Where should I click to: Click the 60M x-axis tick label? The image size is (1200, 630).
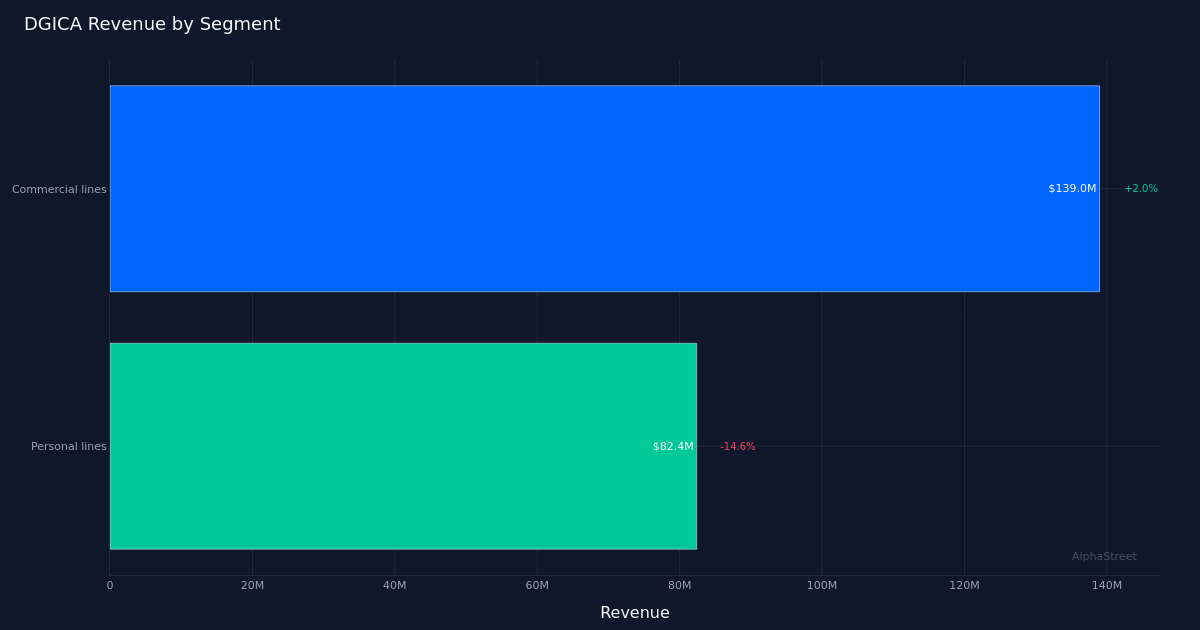coord(537,585)
